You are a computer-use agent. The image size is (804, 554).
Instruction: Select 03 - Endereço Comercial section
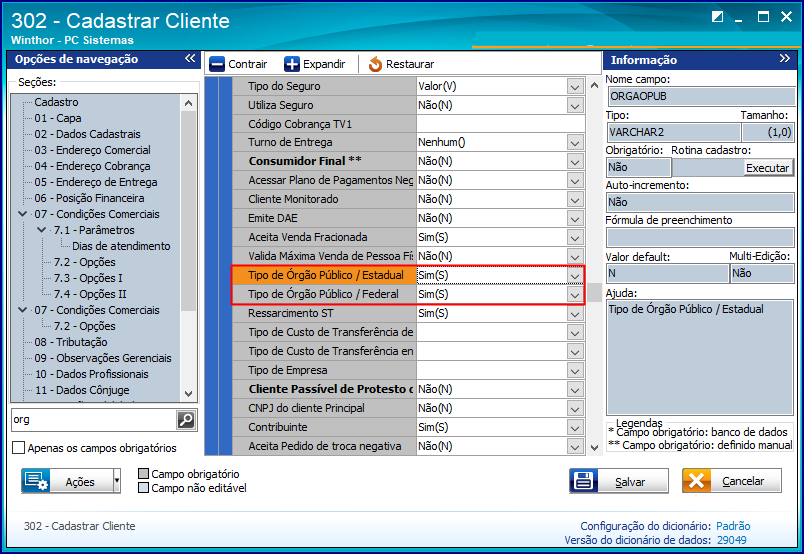click(x=92, y=150)
